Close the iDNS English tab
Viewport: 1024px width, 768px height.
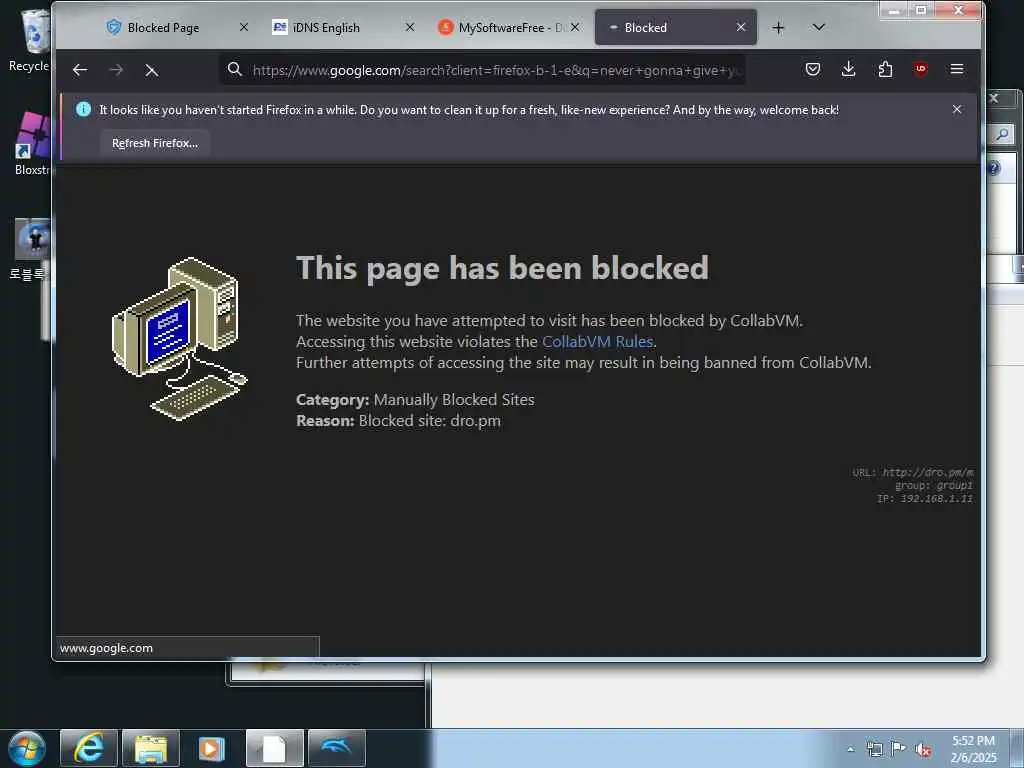pyautogui.click(x=410, y=27)
